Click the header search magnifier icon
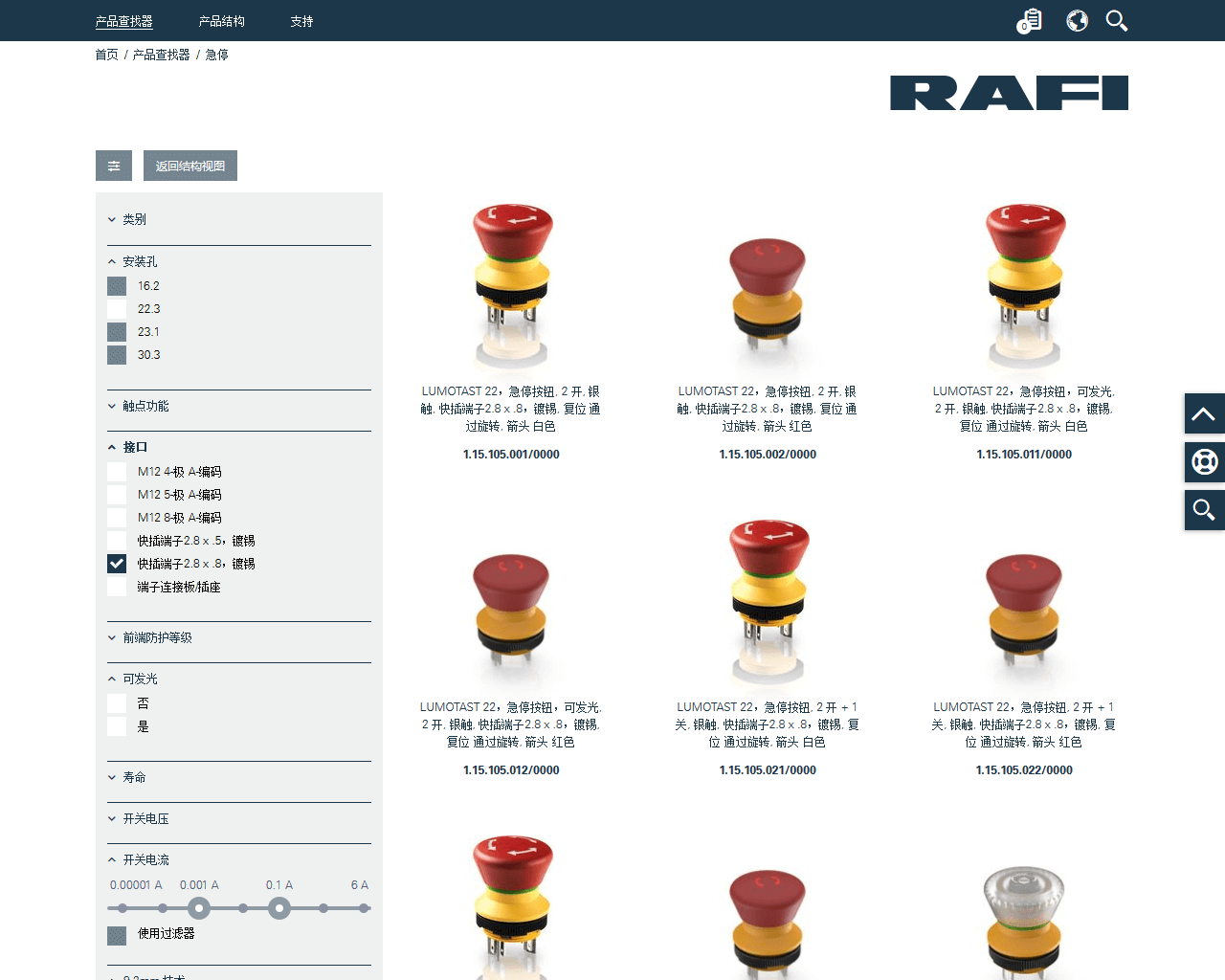The height and width of the screenshot is (980, 1225). [x=1117, y=20]
